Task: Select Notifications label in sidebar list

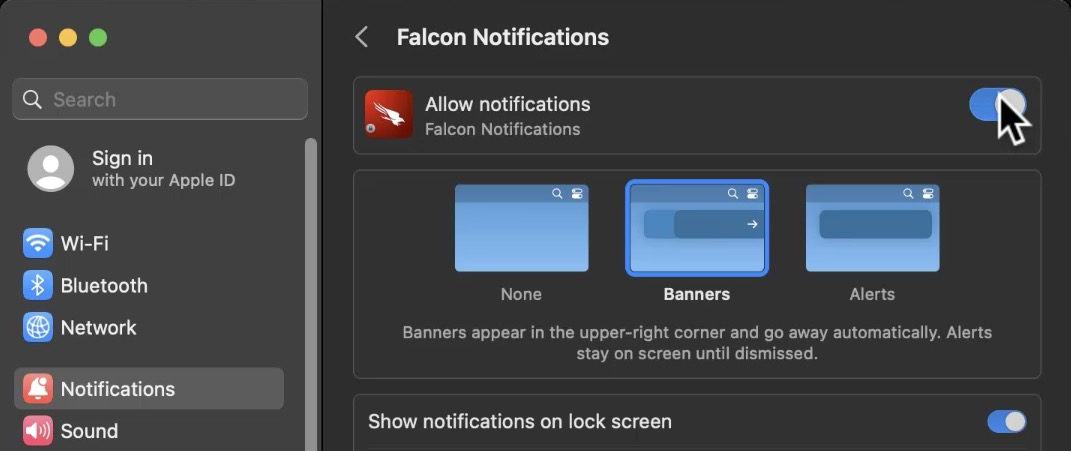Action: pyautogui.click(x=117, y=389)
